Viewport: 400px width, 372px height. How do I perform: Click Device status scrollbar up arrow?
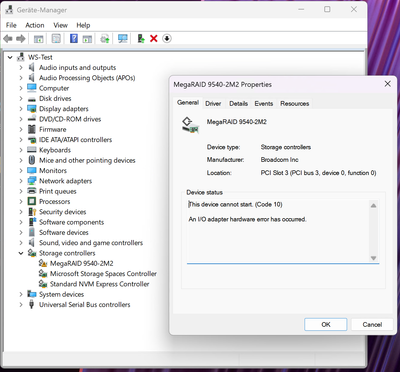click(x=373, y=205)
